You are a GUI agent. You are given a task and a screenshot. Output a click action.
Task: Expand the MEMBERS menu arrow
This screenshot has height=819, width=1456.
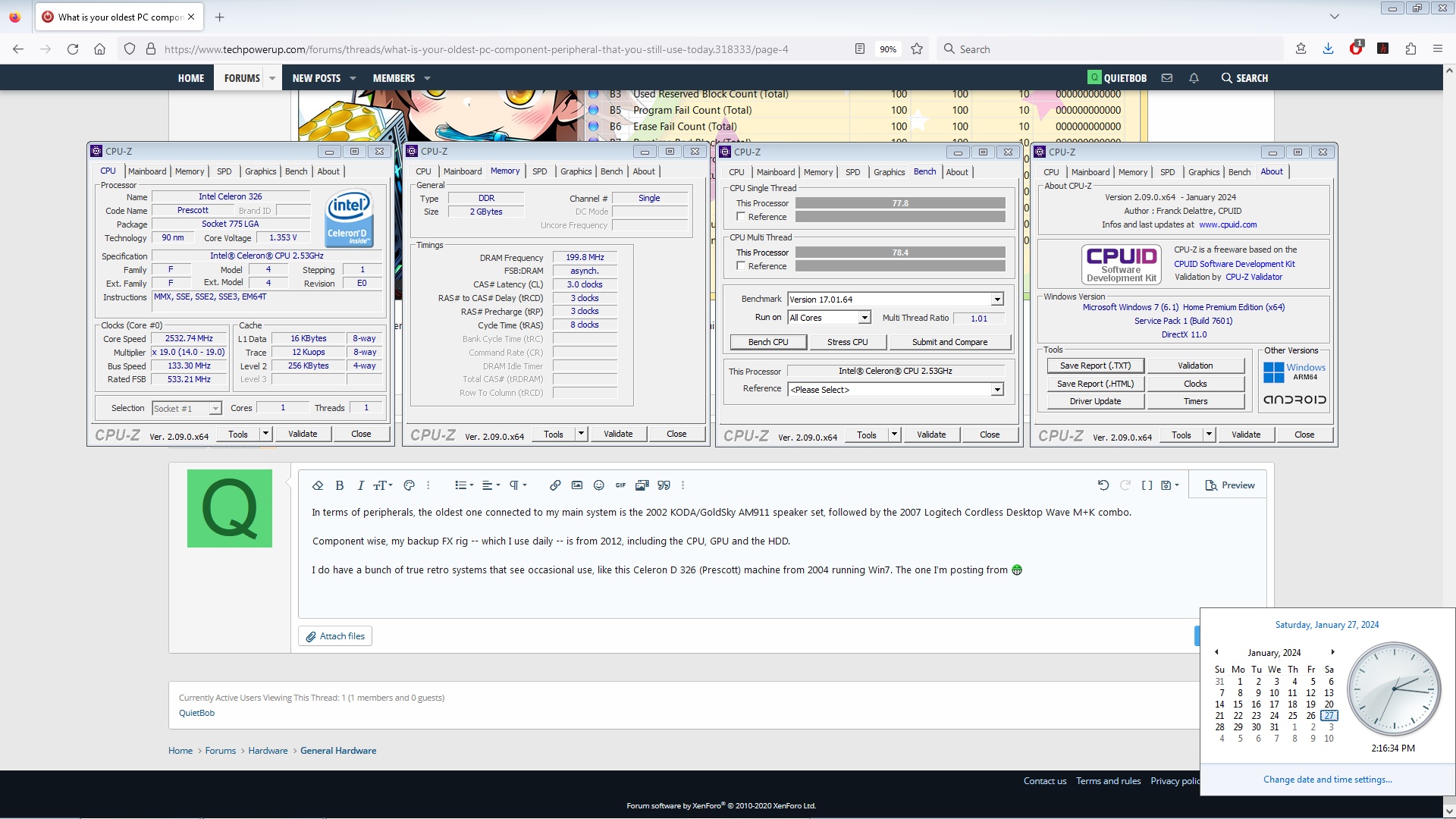(x=427, y=78)
